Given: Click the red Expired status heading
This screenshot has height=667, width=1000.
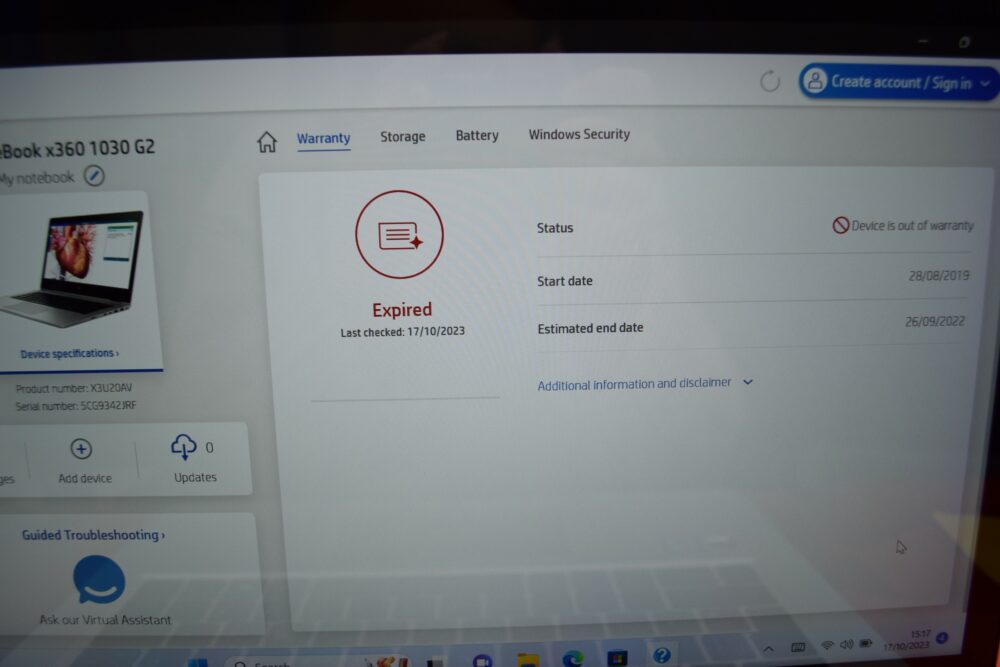Looking at the screenshot, I should point(402,310).
